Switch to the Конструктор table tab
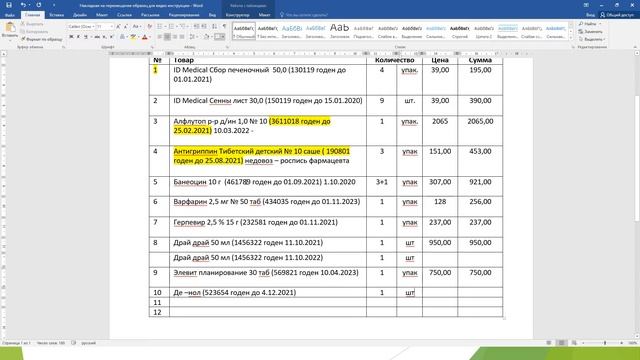 pyautogui.click(x=238, y=15)
